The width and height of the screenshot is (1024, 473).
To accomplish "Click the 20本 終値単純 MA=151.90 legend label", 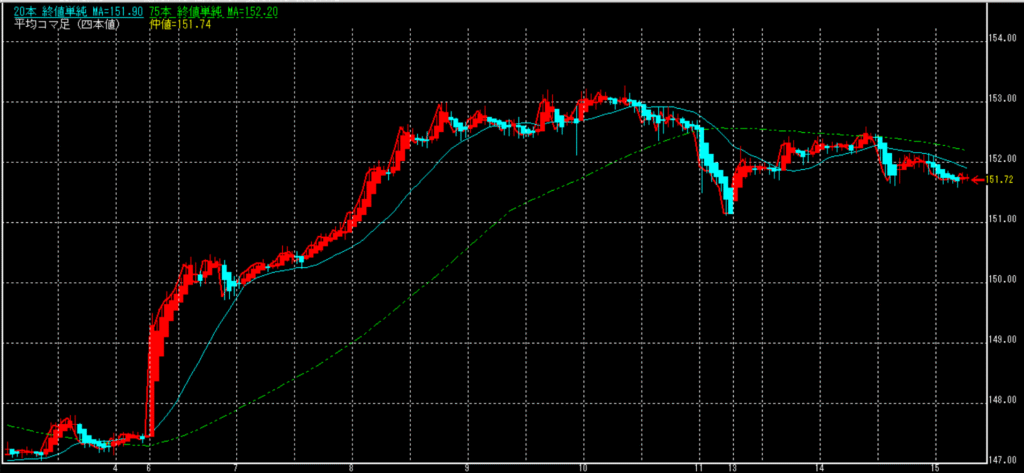I will [x=70, y=9].
